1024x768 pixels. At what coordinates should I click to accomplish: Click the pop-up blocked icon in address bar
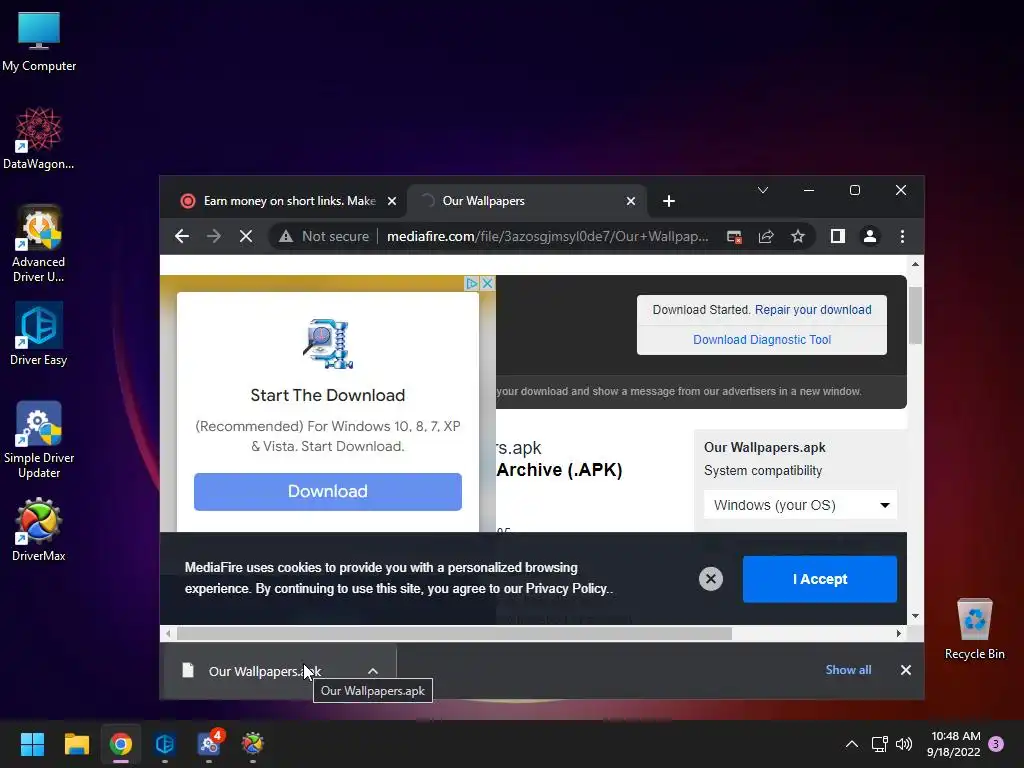pyautogui.click(x=734, y=236)
